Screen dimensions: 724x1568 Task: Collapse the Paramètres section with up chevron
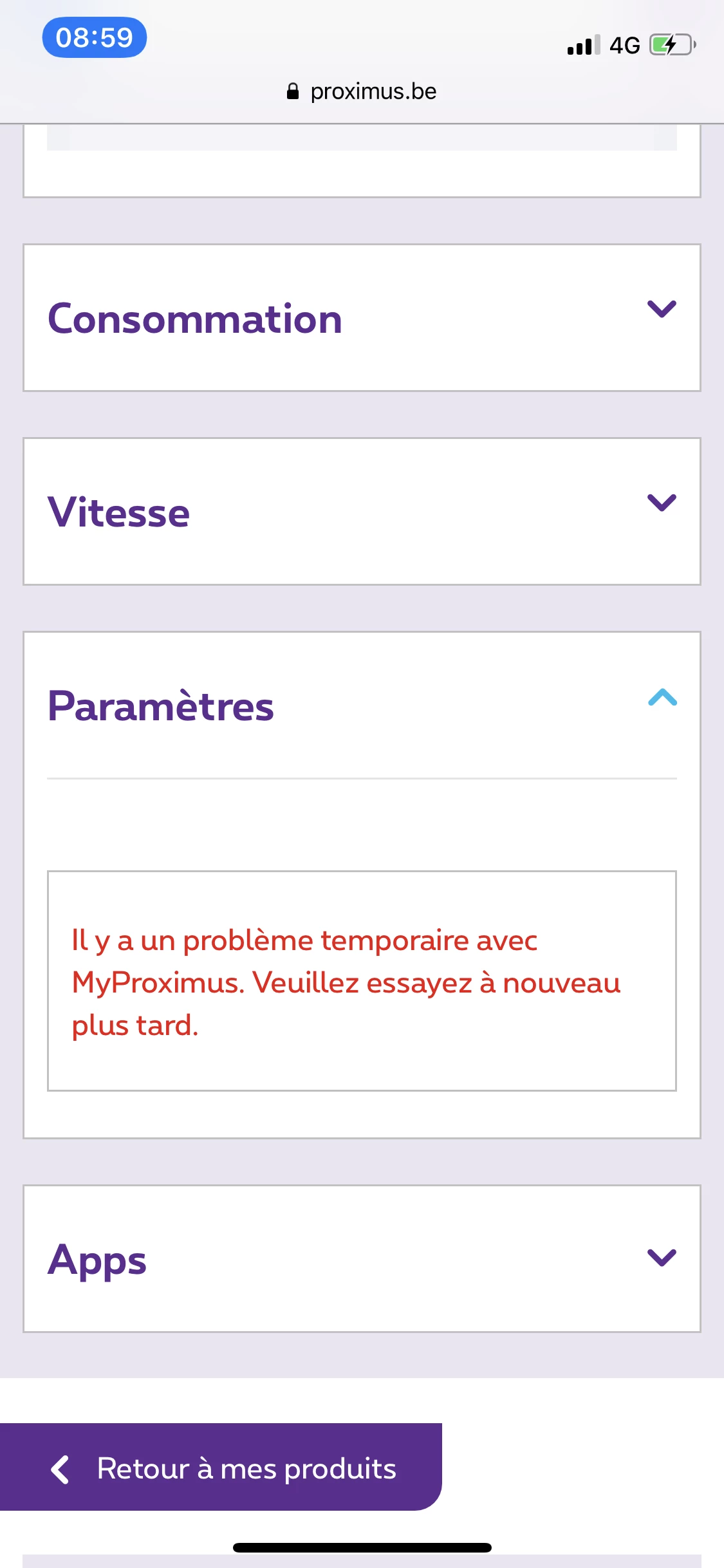click(662, 697)
